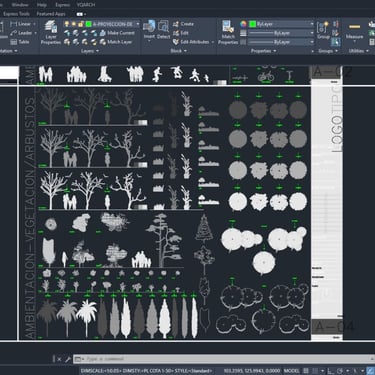Open the YQARCH menu
This screenshot has height=375, width=375.
86,5
